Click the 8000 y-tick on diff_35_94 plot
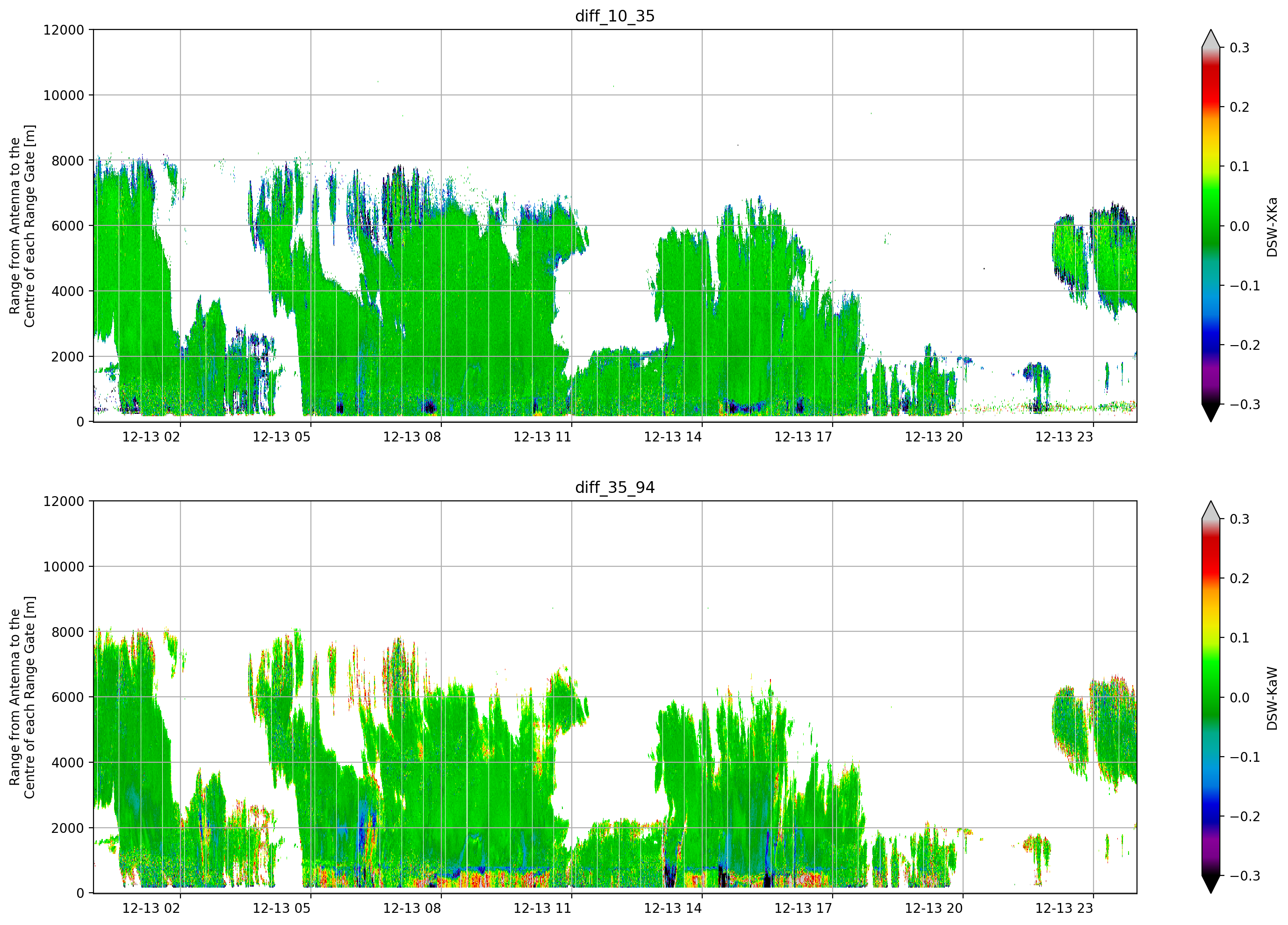This screenshot has width=1288, height=925. (x=68, y=632)
